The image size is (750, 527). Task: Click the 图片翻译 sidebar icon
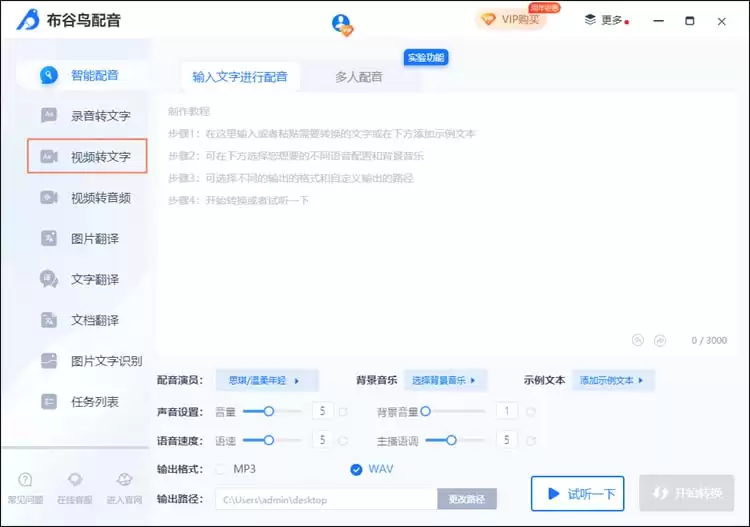[x=49, y=238]
